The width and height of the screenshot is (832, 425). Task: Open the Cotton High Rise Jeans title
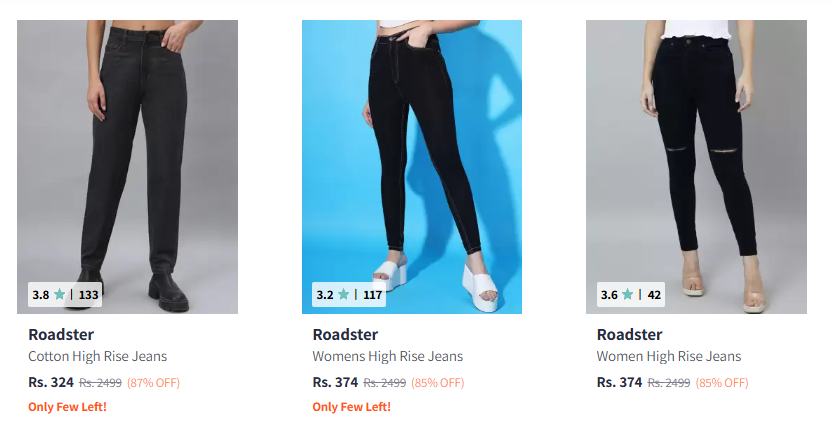[x=98, y=356]
